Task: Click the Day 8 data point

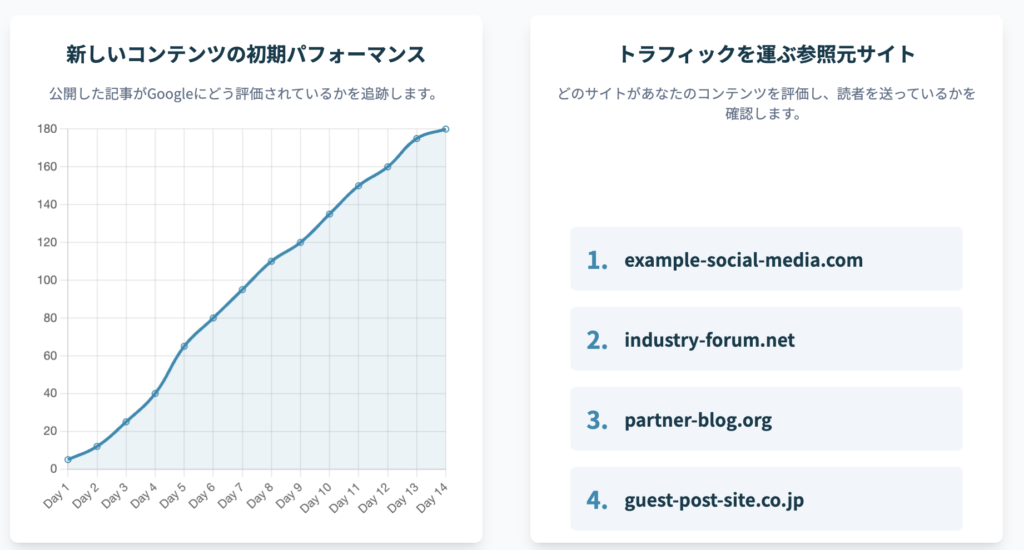Action: pyautogui.click(x=271, y=261)
